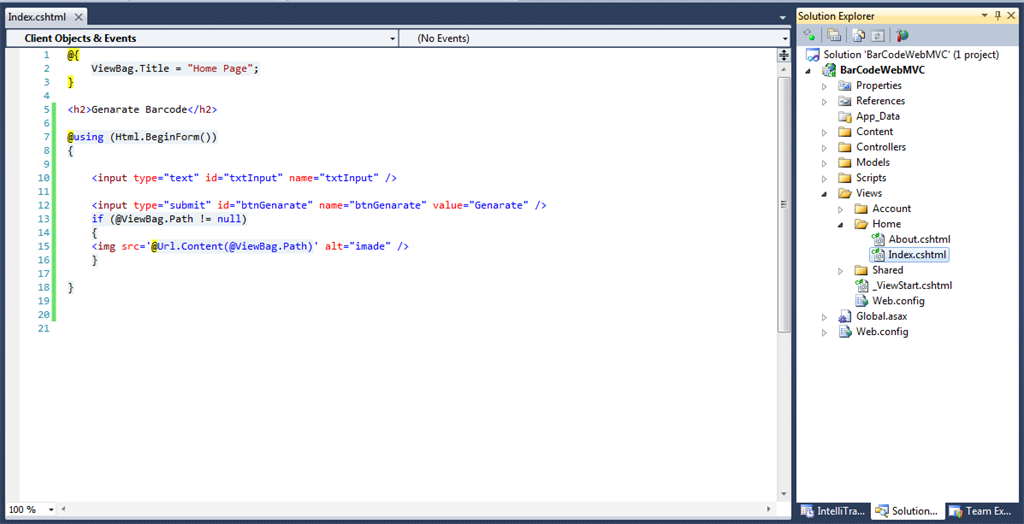Viewport: 1024px width, 524px height.
Task: Click the horizontal scroll right arrow
Action: 771,509
